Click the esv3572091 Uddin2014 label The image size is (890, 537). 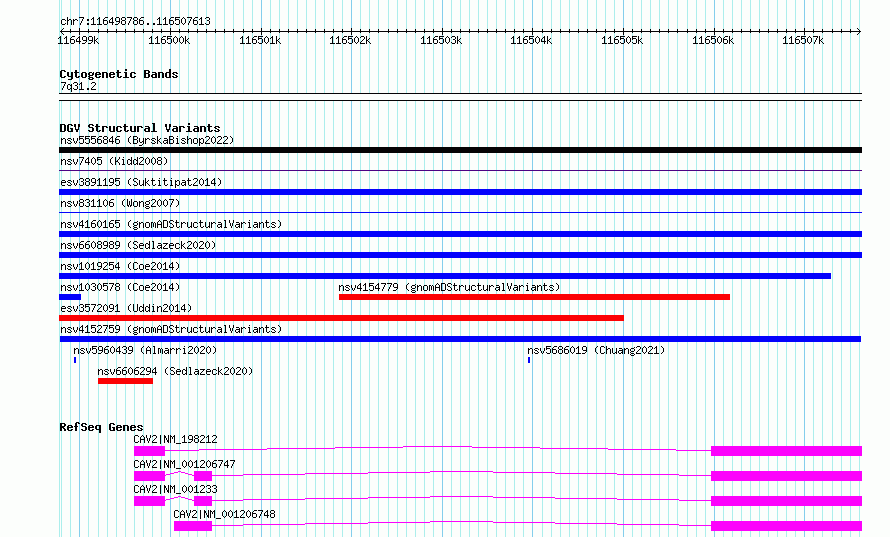point(126,308)
